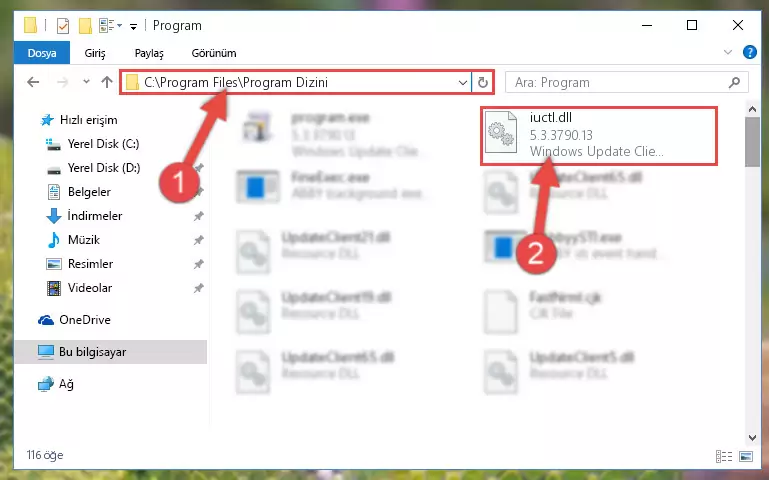
Task: Click the Properties quick access icon
Action: (x=63, y=25)
